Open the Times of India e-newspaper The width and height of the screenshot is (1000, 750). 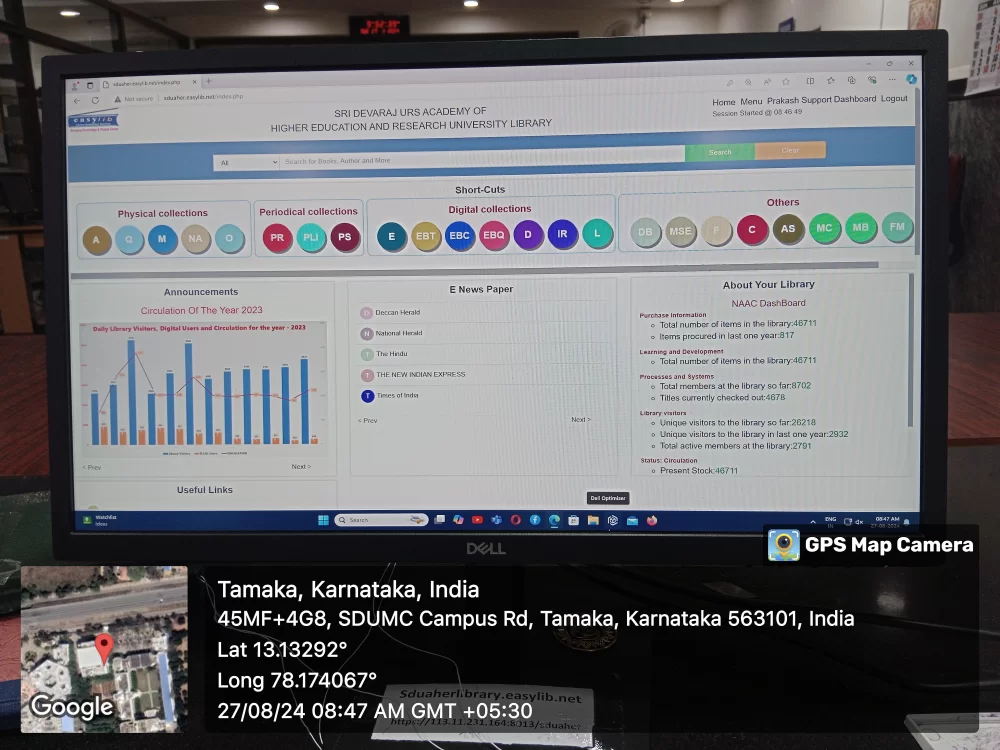point(397,395)
